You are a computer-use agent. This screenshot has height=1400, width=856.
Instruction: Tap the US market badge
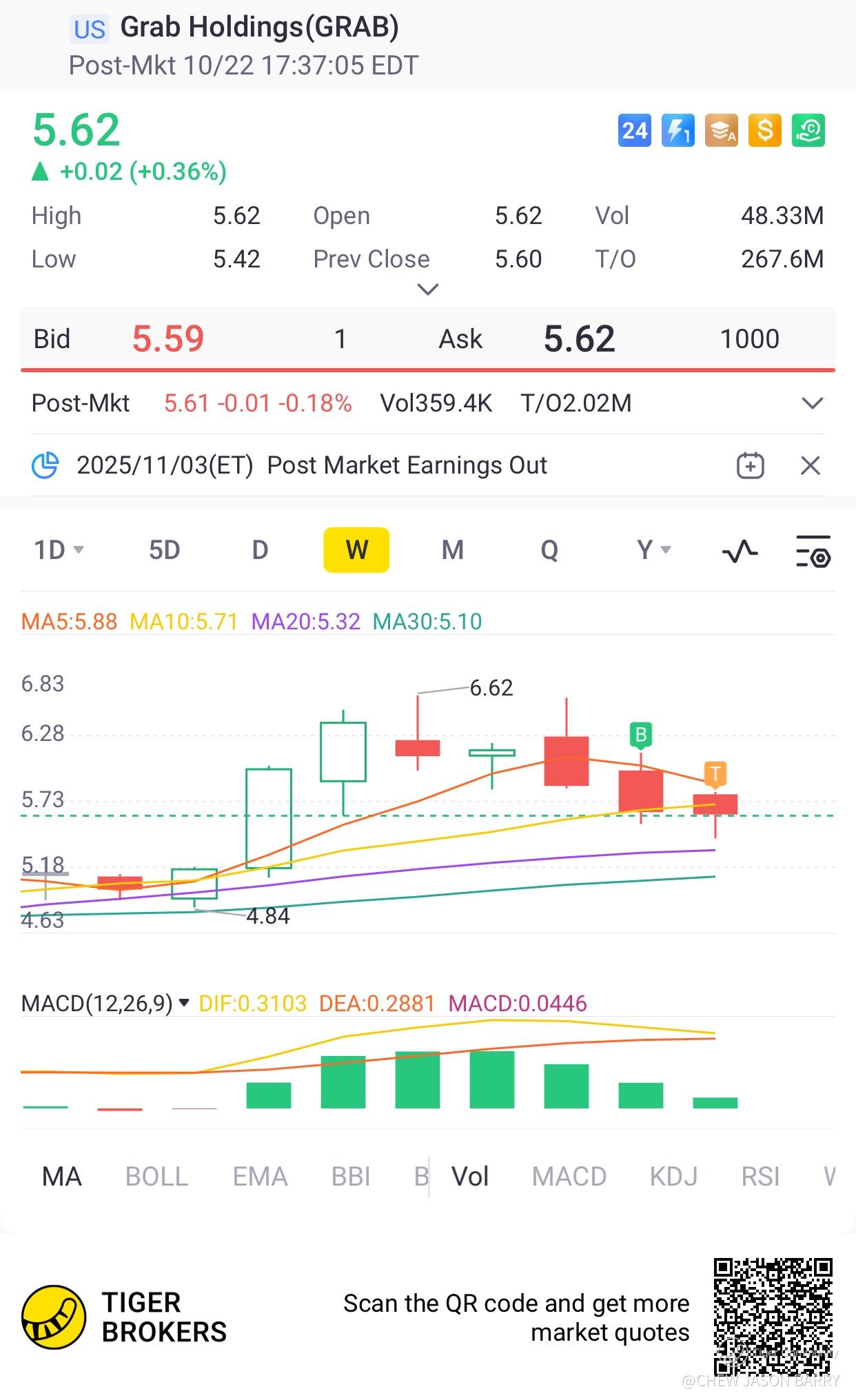point(90,29)
